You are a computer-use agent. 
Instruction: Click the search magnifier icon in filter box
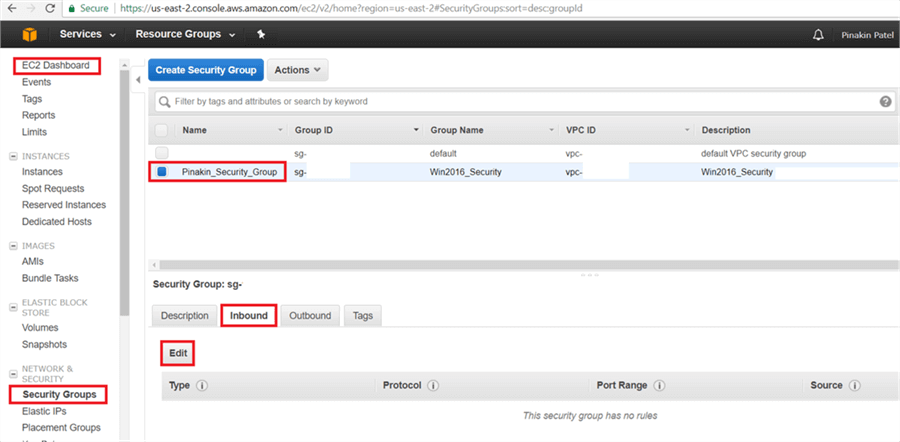pyautogui.click(x=165, y=102)
